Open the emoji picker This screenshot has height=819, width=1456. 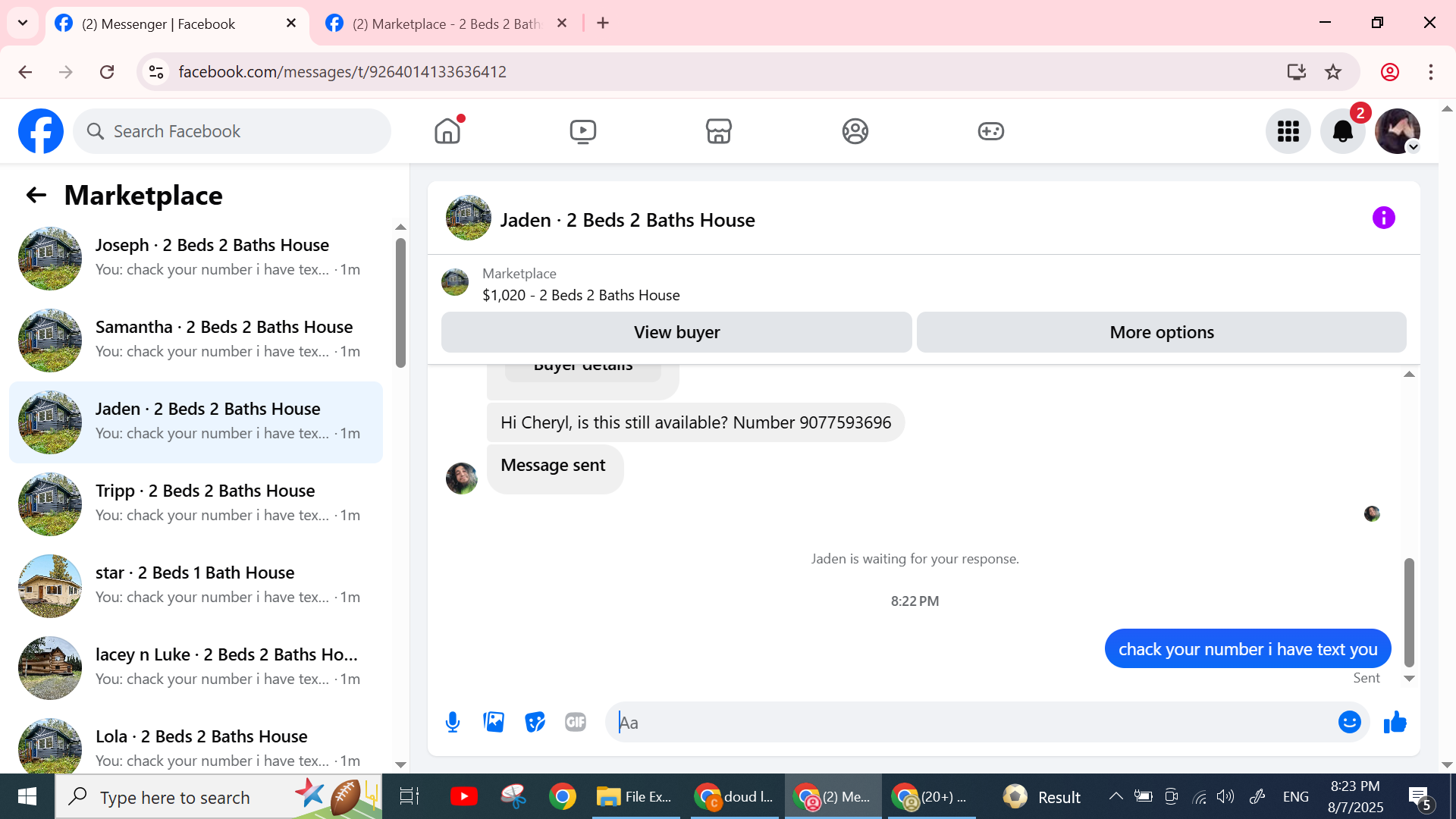click(1350, 722)
